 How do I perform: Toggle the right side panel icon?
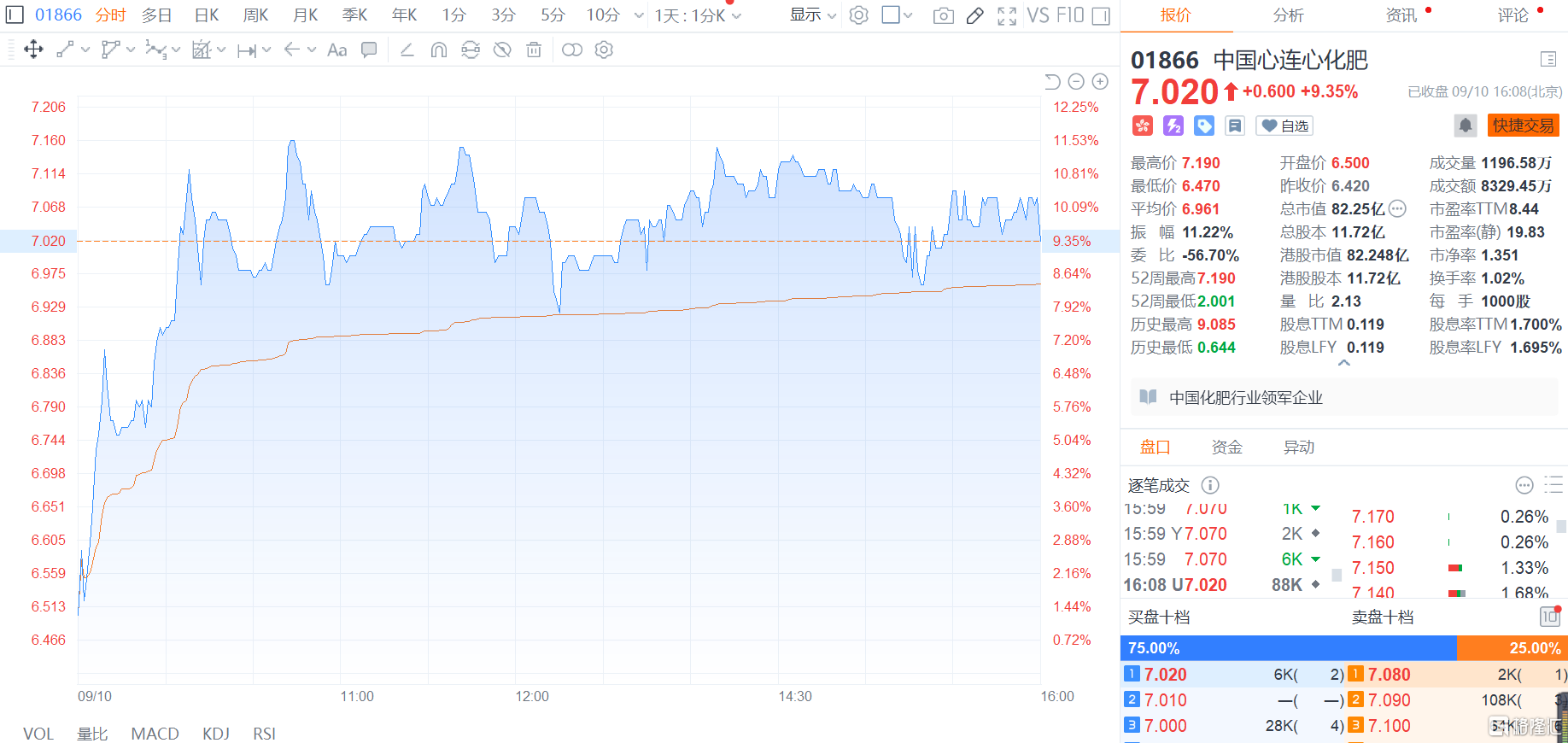pyautogui.click(x=1101, y=15)
